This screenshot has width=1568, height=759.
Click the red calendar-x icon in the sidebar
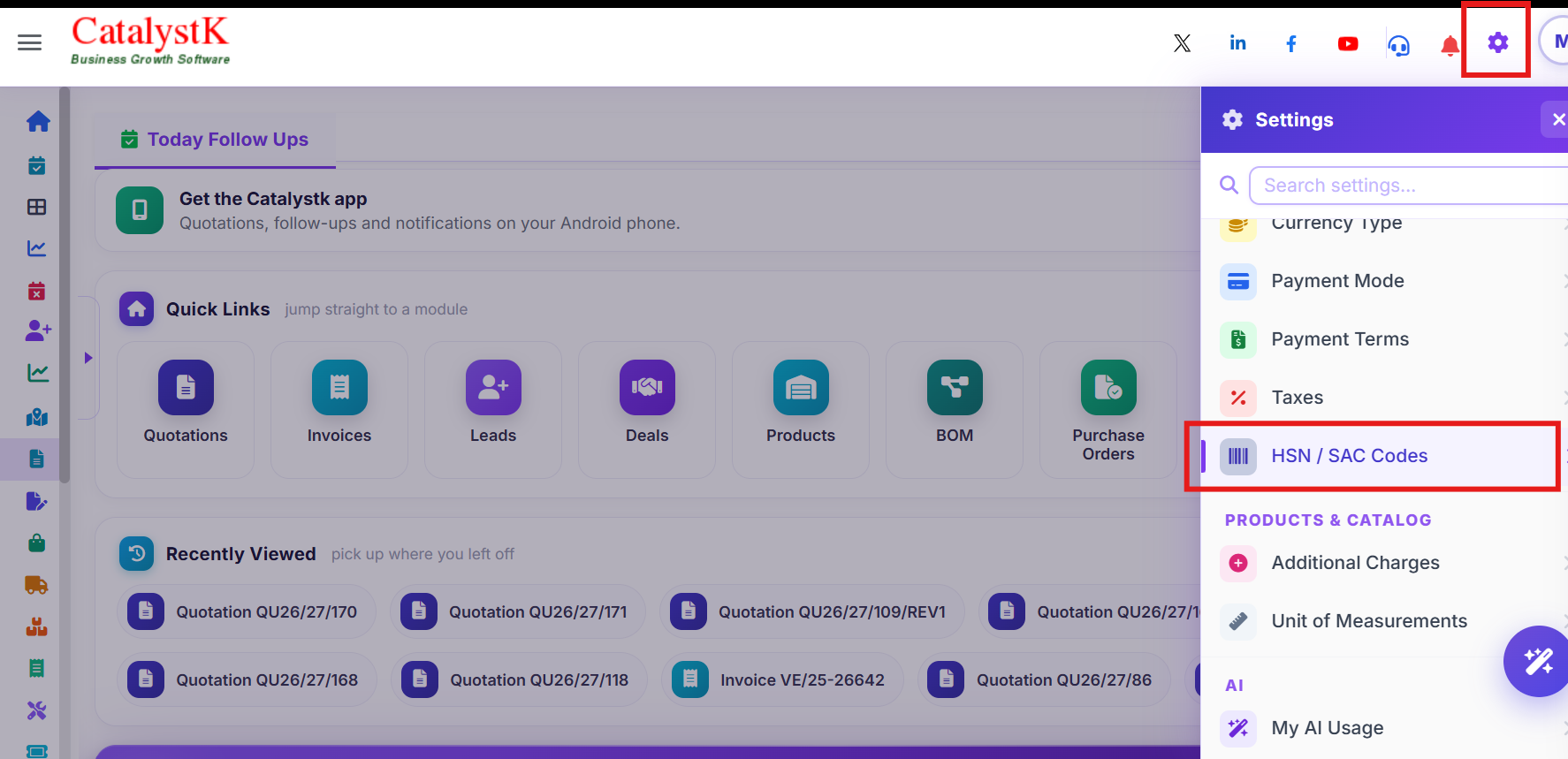[x=37, y=291]
